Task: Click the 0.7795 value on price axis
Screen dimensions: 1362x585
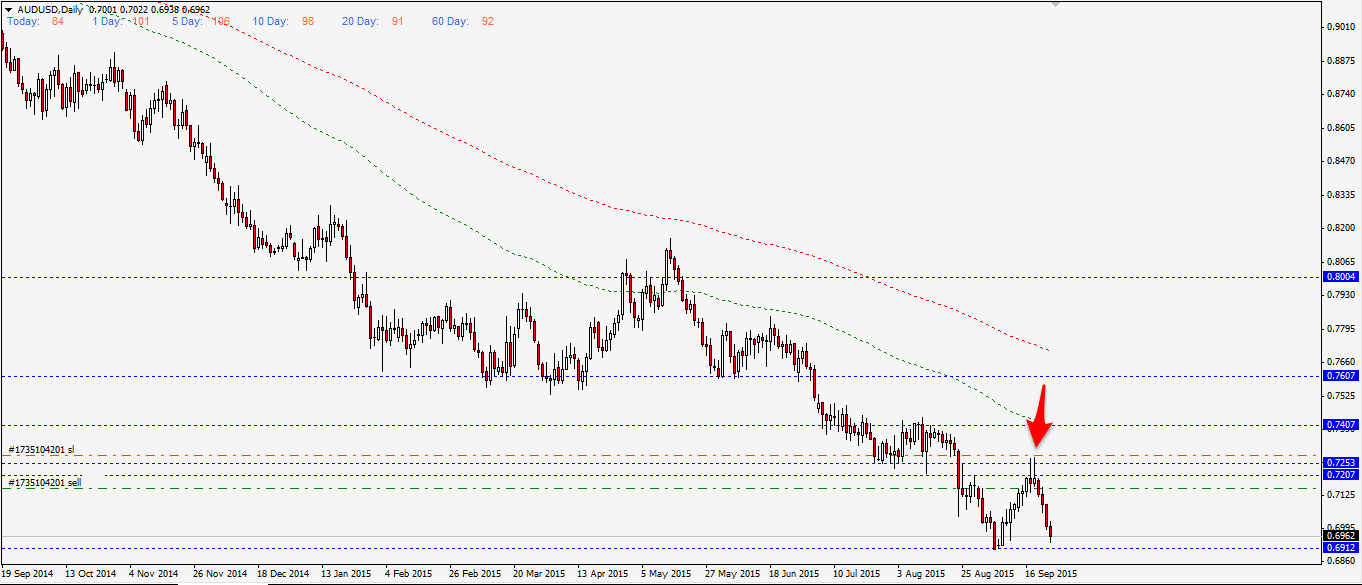Action: pyautogui.click(x=1342, y=328)
